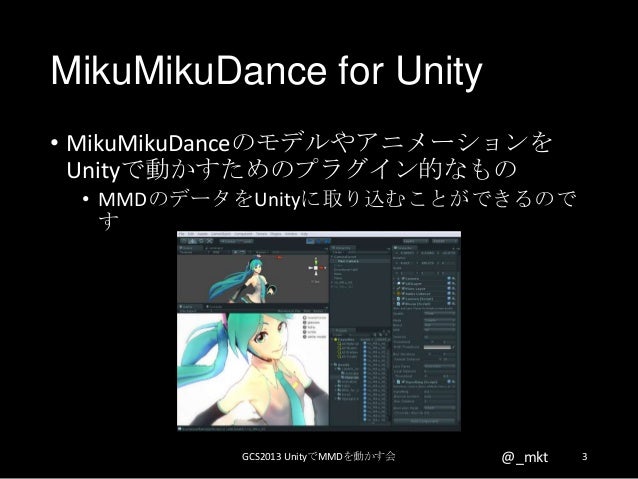Open the gear menu of Audio Listener component
This screenshot has width=638, height=479.
pyautogui.click(x=453, y=294)
